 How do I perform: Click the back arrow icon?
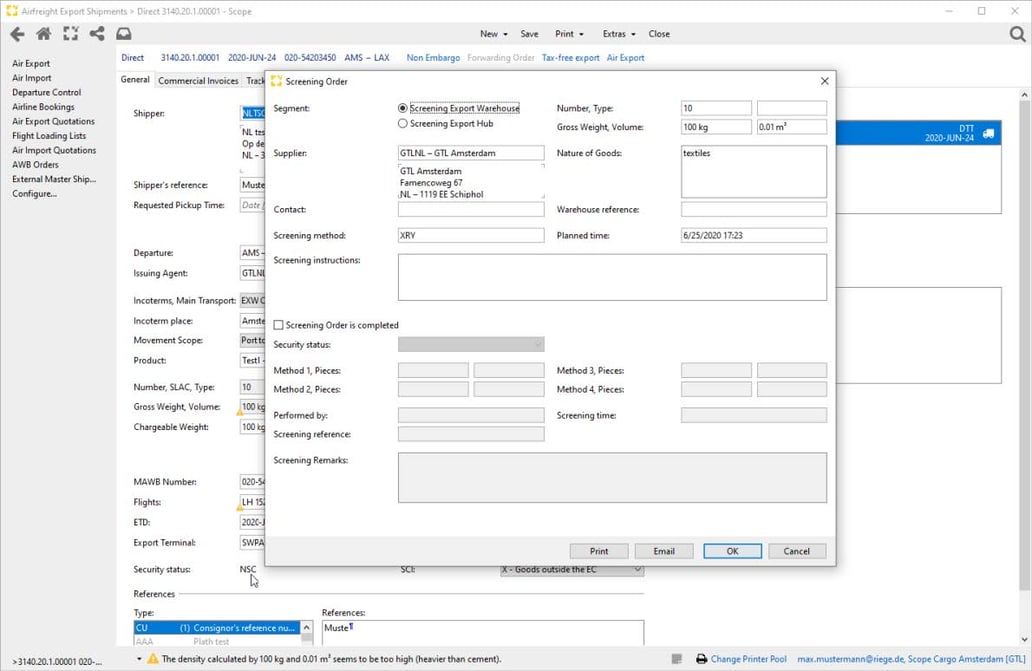17,34
